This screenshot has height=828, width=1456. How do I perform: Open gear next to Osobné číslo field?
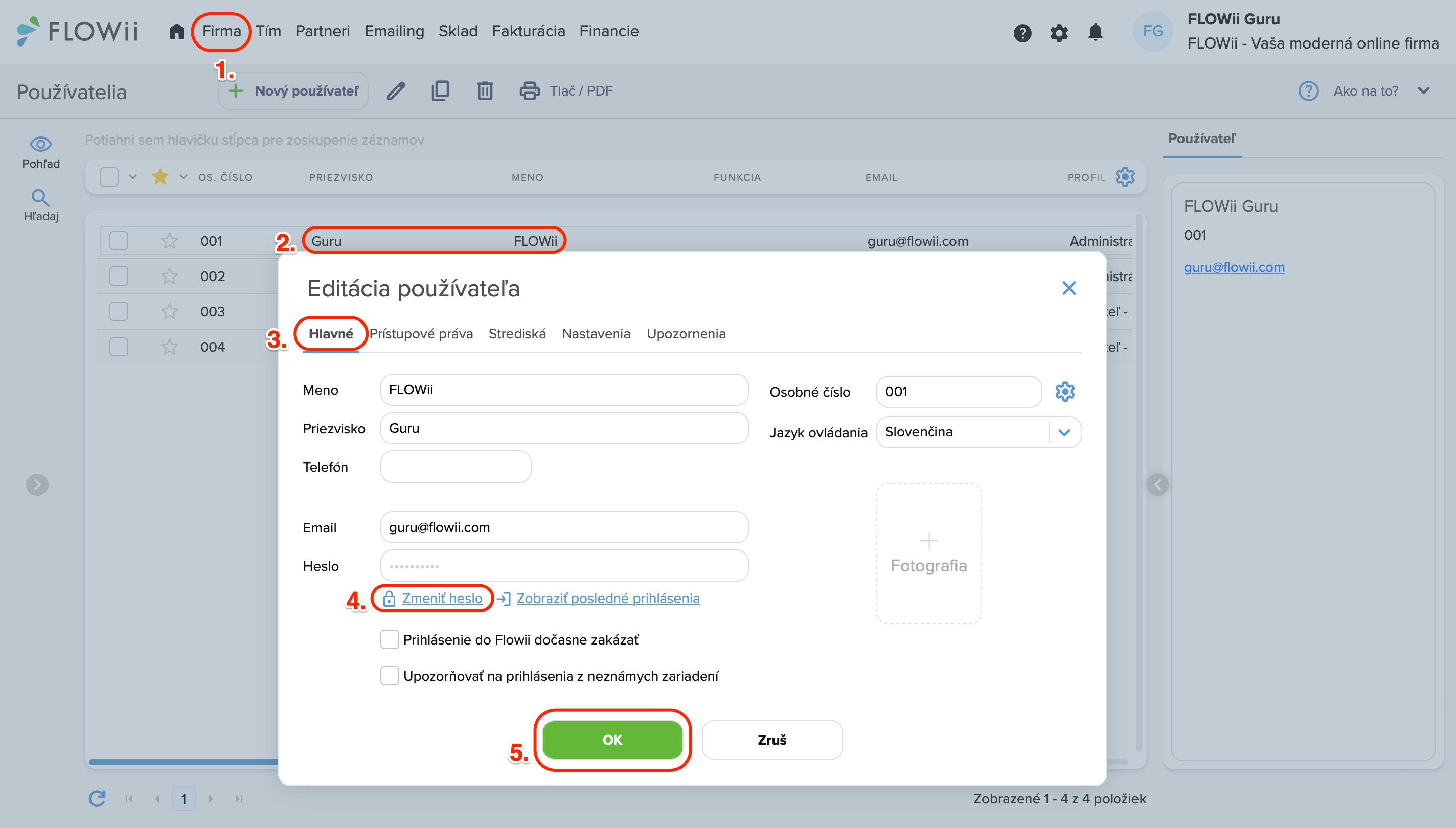[1065, 391]
